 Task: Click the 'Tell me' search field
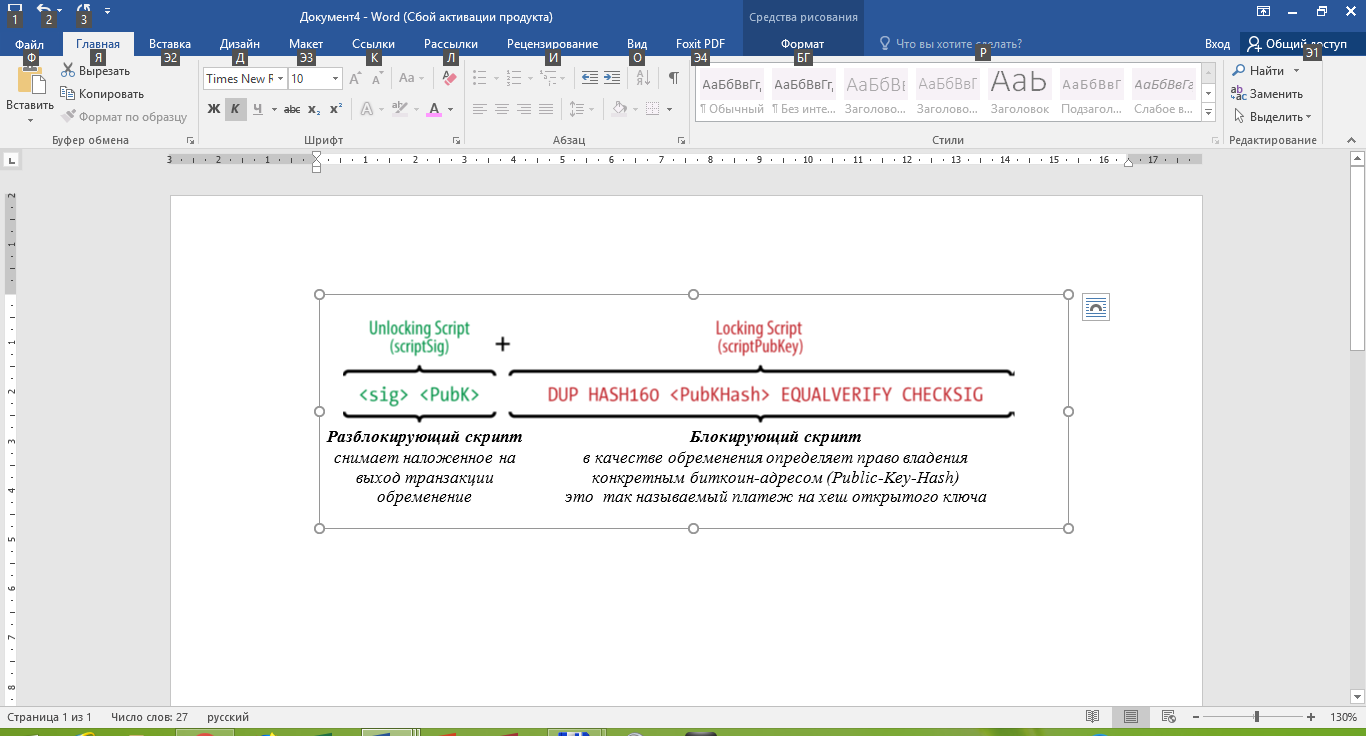pyautogui.click(x=958, y=44)
